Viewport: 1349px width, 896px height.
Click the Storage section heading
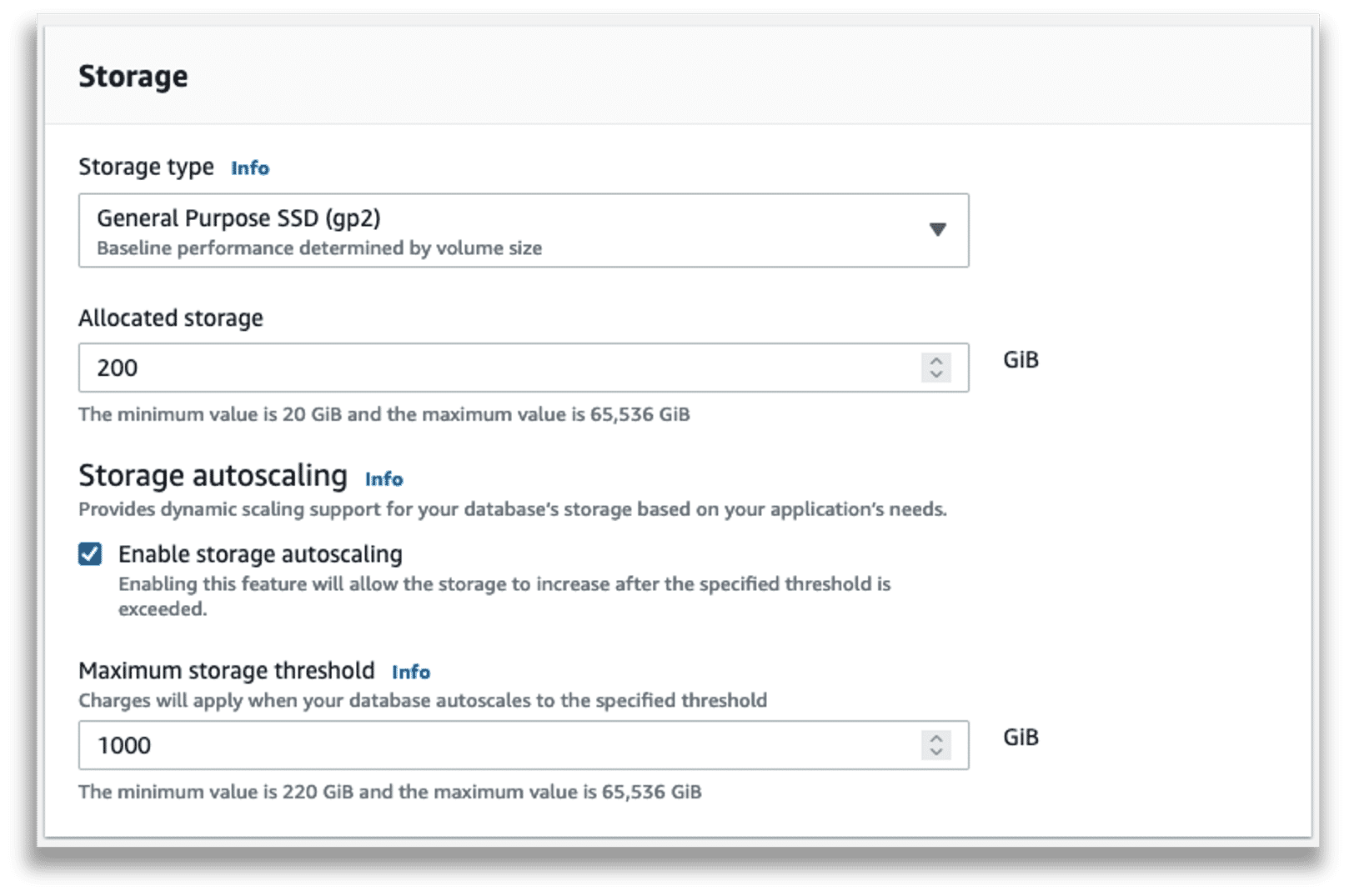[133, 77]
